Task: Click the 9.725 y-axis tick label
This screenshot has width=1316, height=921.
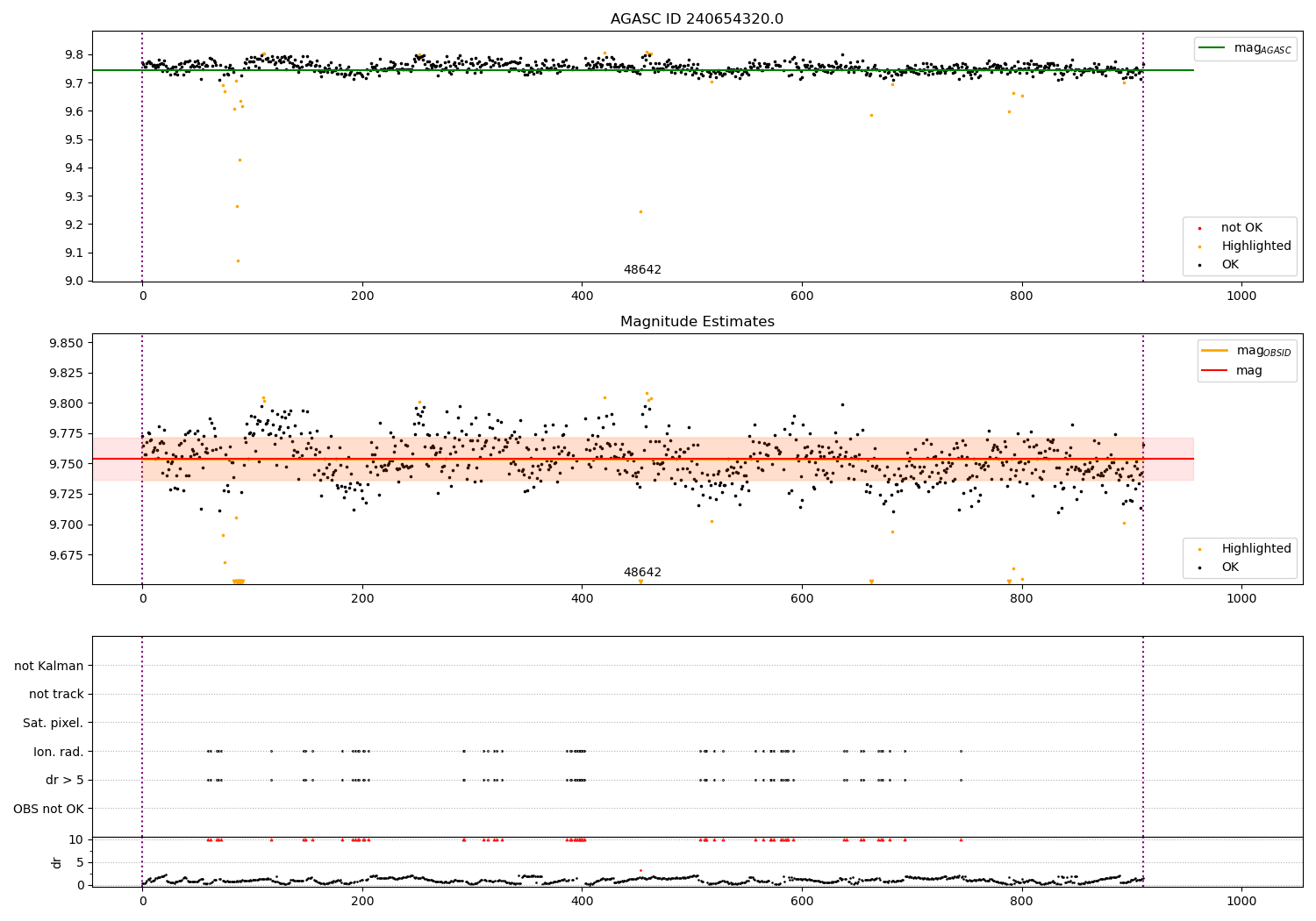Action: pyautogui.click(x=66, y=495)
